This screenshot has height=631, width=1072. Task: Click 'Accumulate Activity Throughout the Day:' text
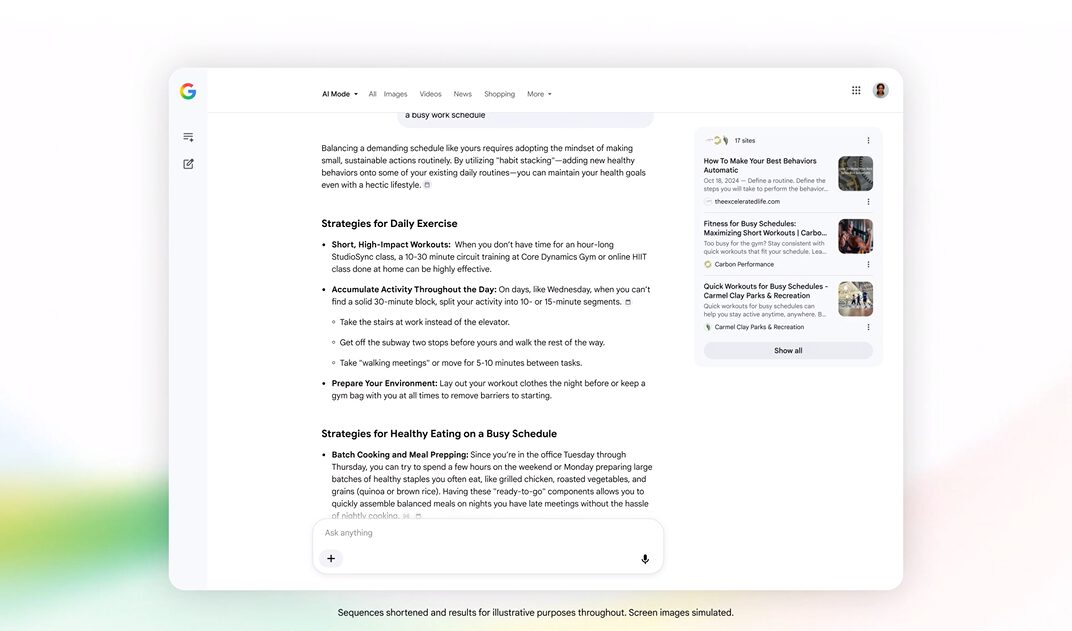point(414,290)
